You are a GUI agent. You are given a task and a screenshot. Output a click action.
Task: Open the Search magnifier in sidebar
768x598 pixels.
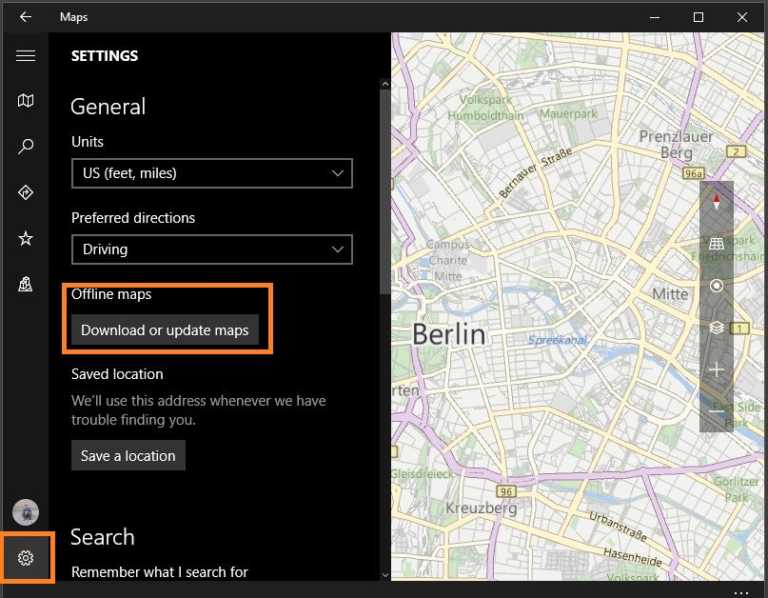[x=25, y=146]
